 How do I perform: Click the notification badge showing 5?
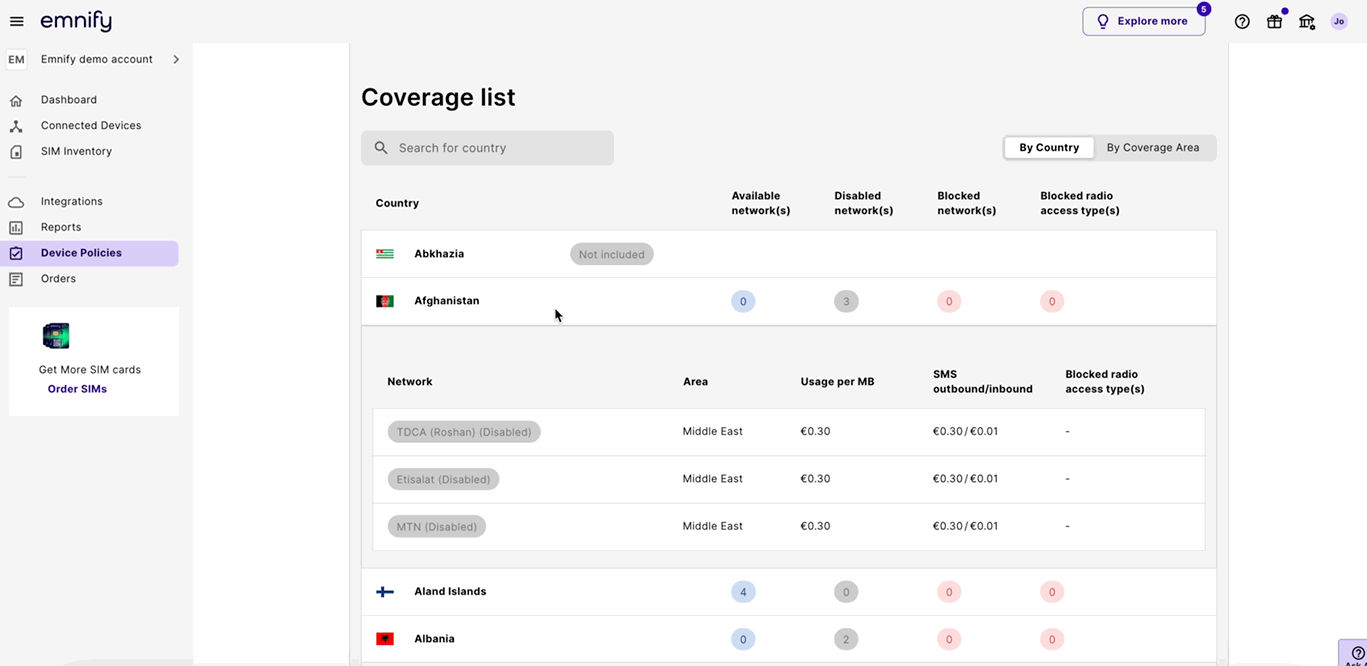tap(1203, 9)
